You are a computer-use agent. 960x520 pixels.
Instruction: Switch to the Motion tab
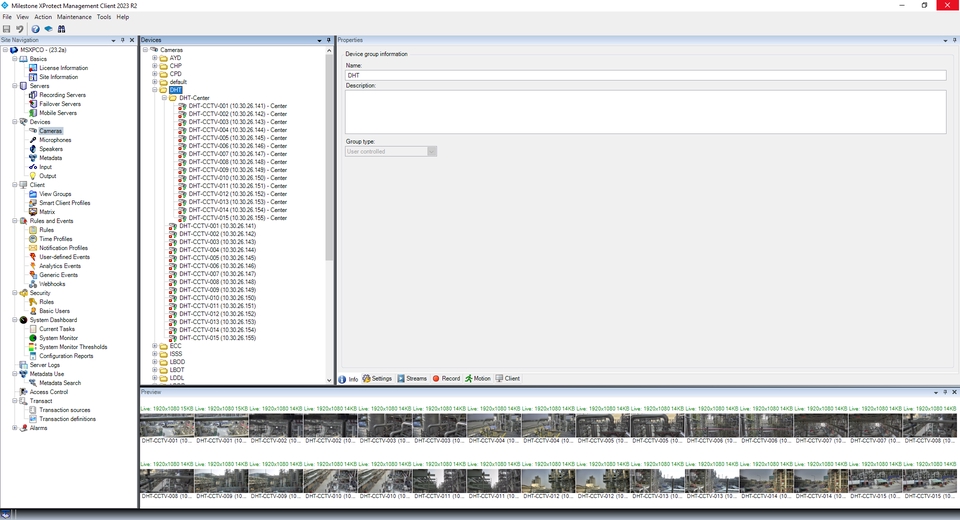coord(478,379)
